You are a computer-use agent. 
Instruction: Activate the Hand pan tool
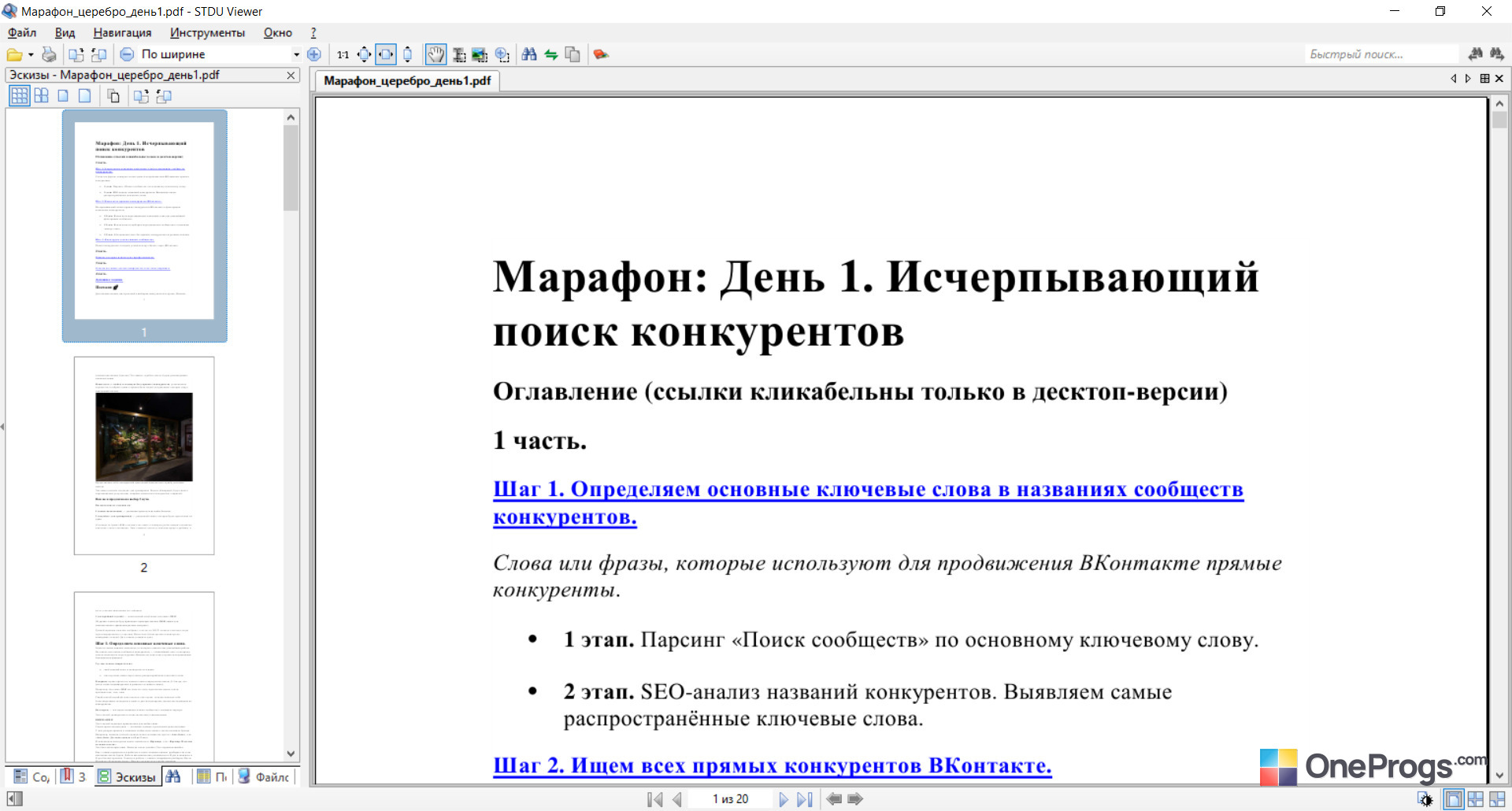435,54
